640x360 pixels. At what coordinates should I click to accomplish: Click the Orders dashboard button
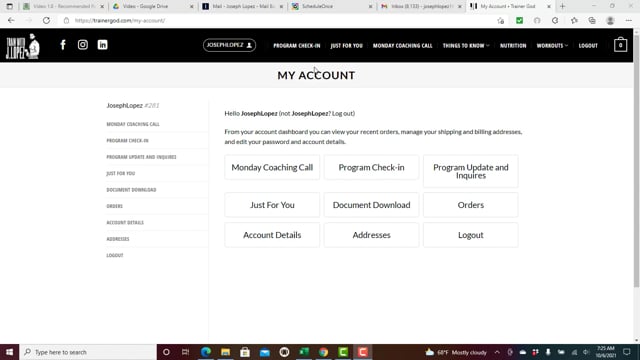coord(471,205)
